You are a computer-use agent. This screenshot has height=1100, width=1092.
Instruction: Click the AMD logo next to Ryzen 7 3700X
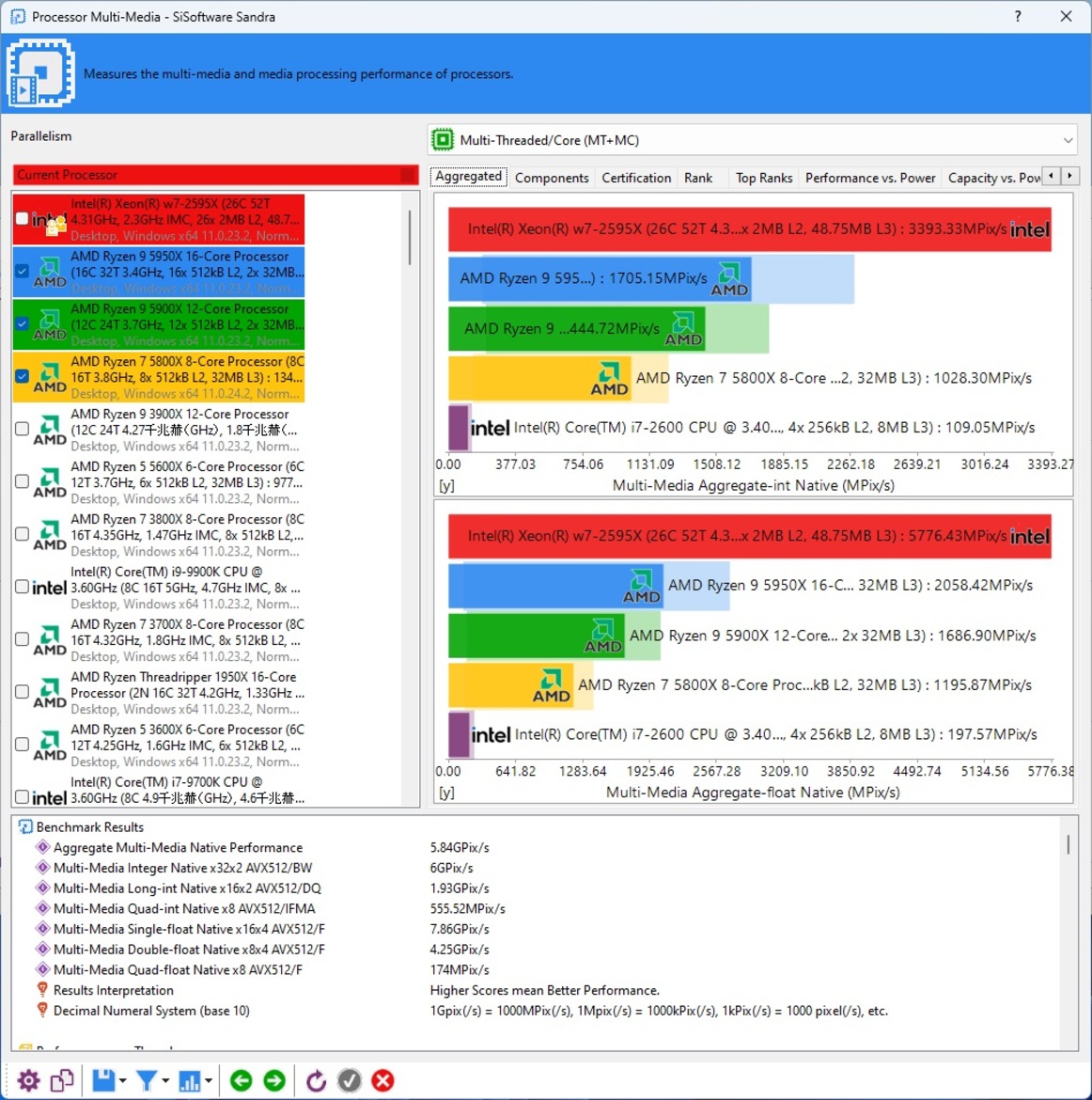pyautogui.click(x=50, y=640)
